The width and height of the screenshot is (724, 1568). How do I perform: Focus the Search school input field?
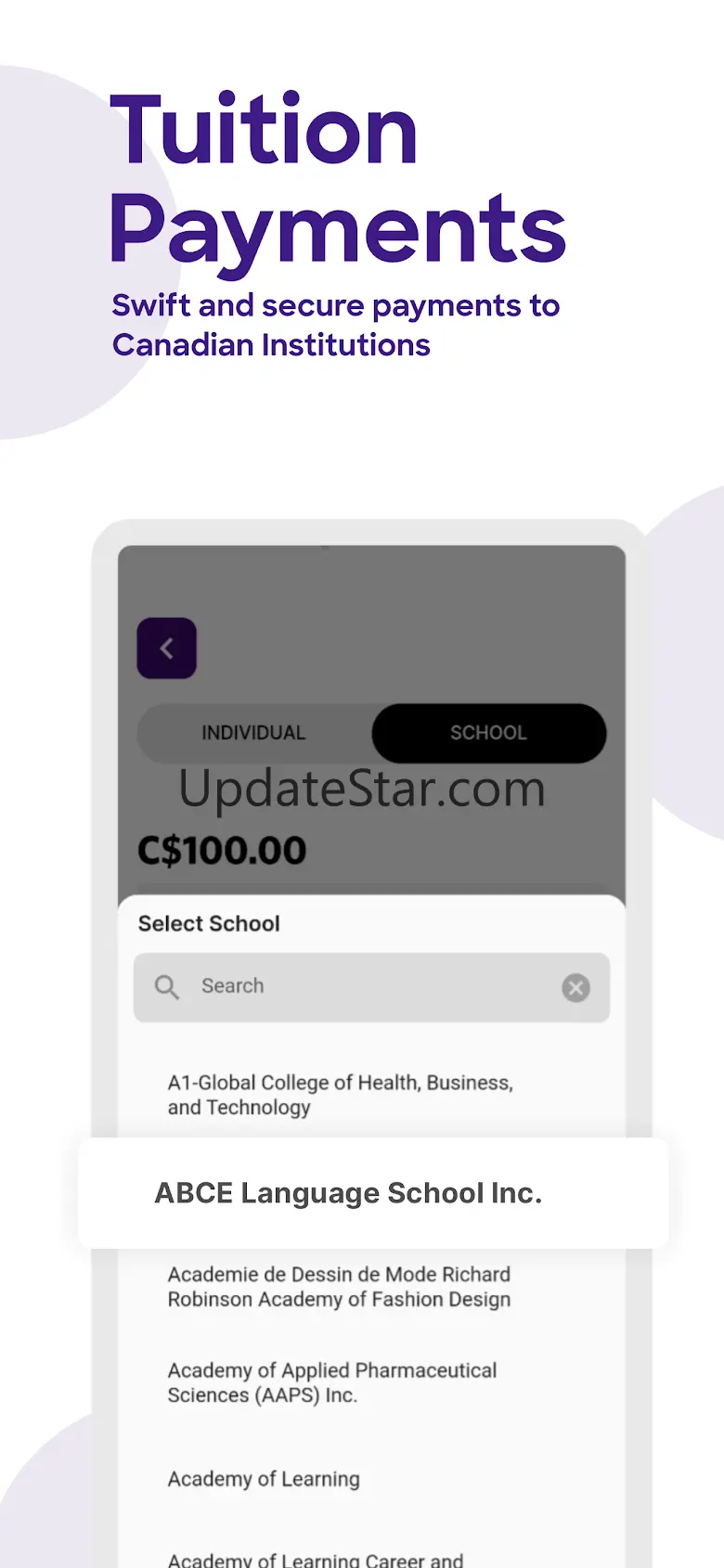point(371,987)
